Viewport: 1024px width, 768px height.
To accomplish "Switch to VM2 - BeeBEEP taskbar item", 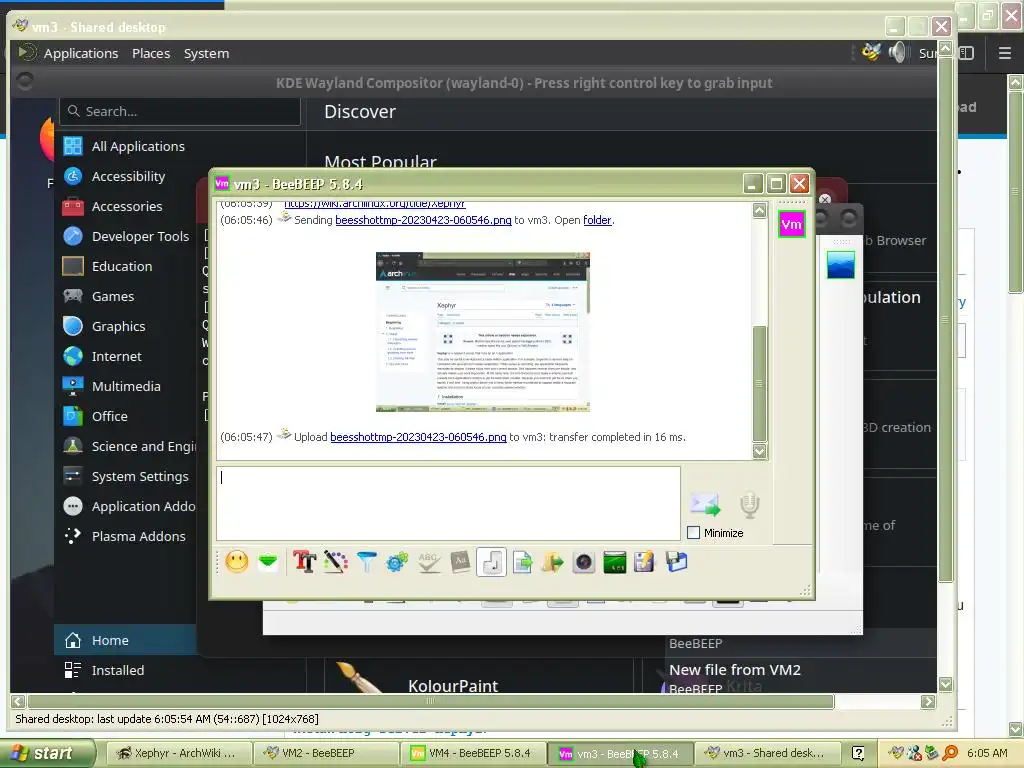I will click(x=325, y=753).
